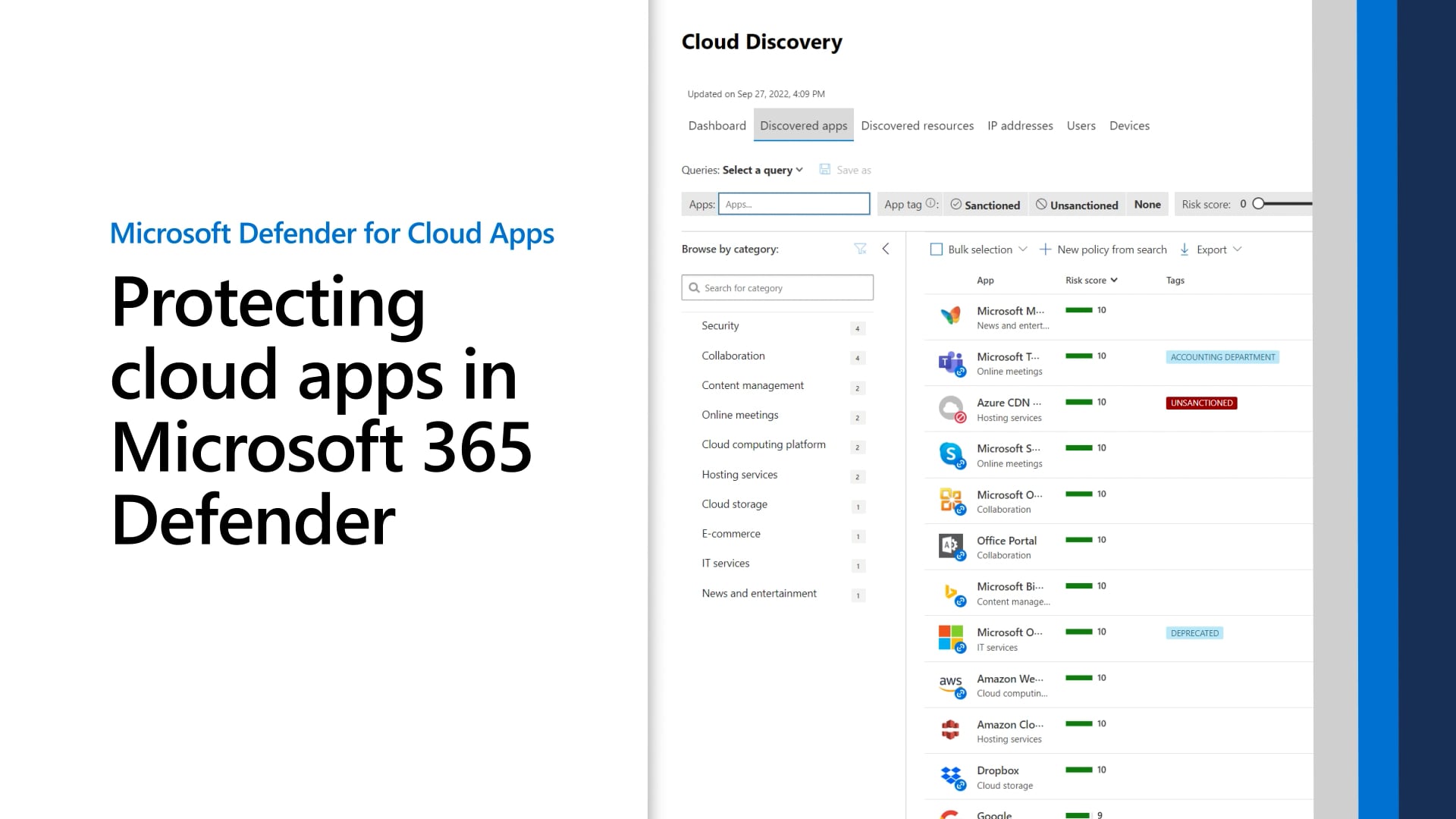Click the Azure CDN cloud icon

[950, 409]
